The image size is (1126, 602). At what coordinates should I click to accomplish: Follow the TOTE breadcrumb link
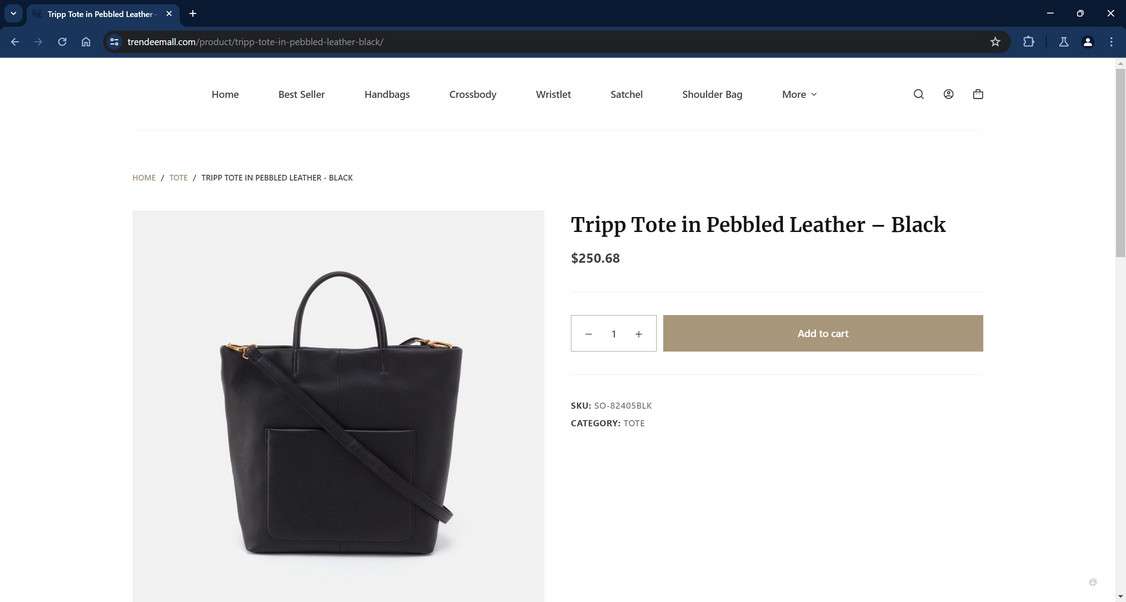coord(178,177)
